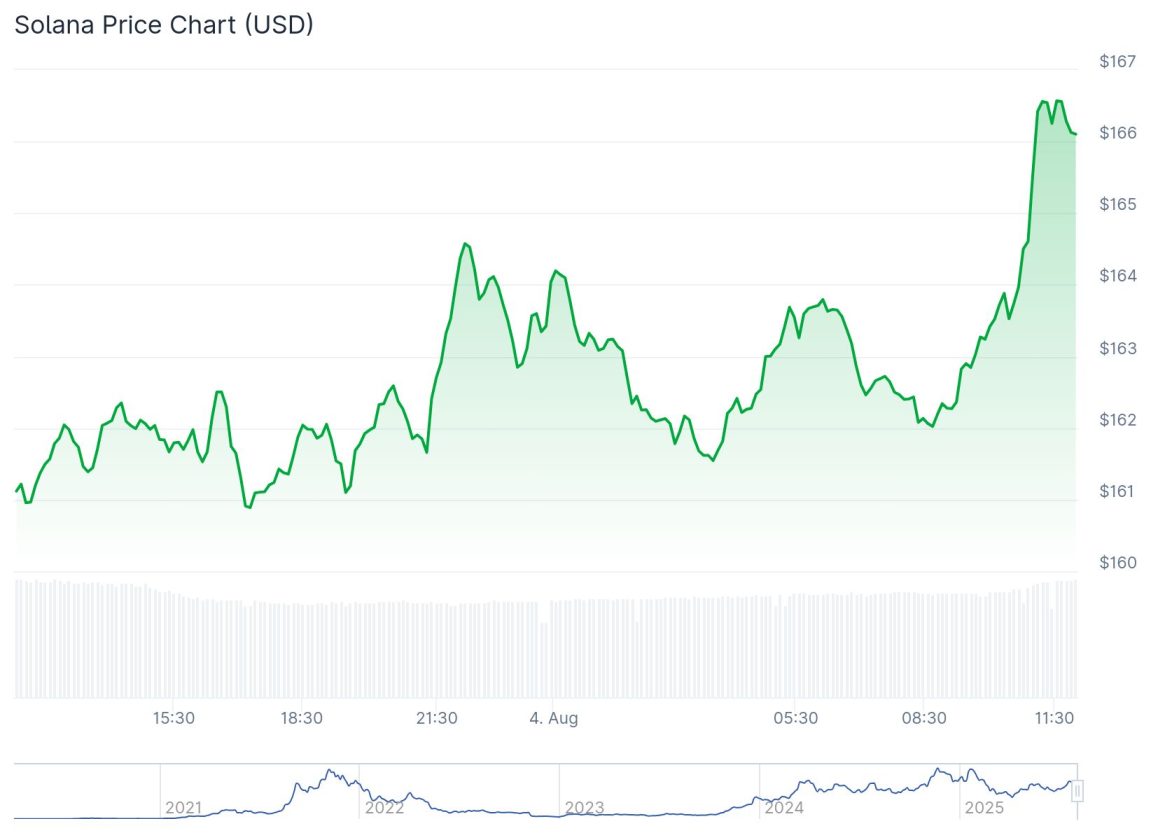Image resolution: width=1151 pixels, height=840 pixels.
Task: Select the 08:30 time axis label
Action: coord(923,717)
